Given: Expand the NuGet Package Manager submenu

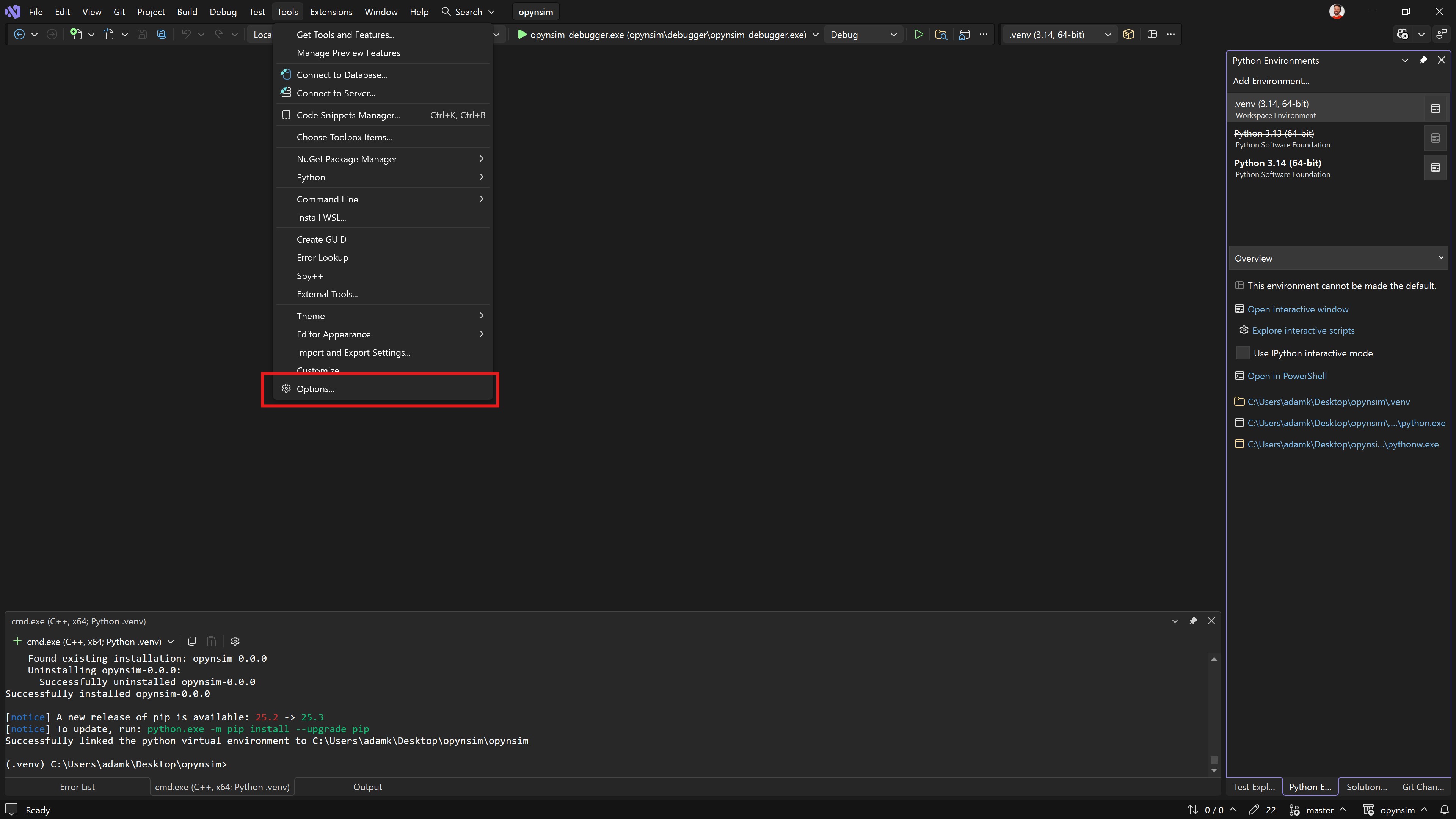Looking at the screenshot, I should click(347, 159).
